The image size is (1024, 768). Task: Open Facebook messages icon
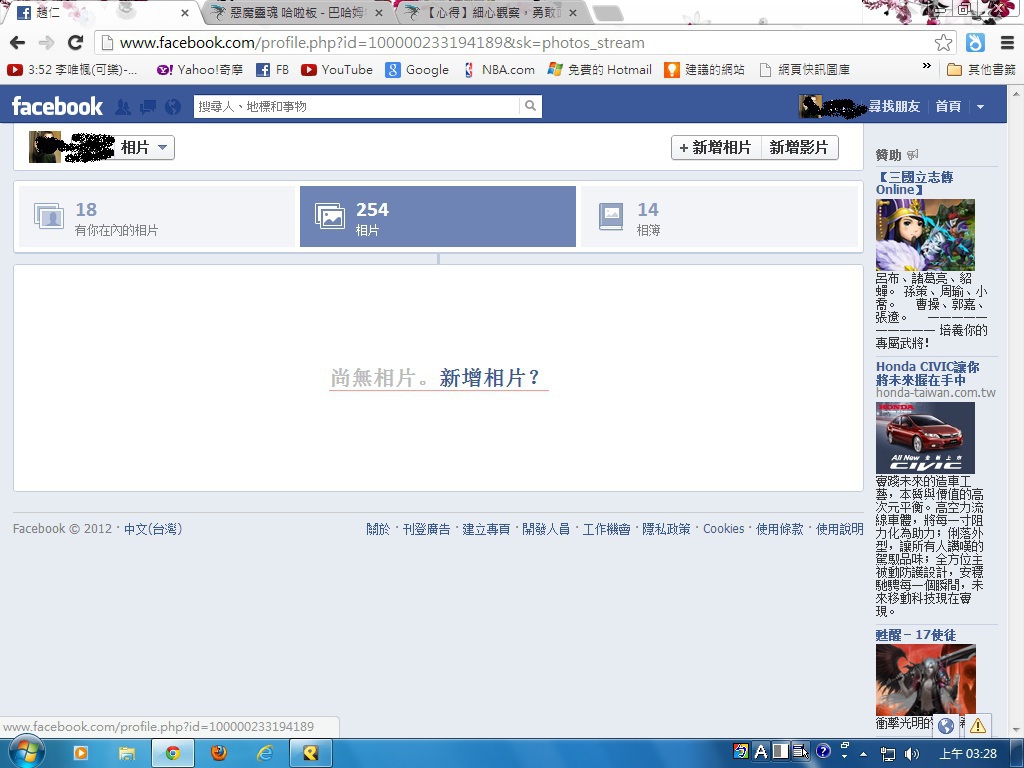point(148,107)
